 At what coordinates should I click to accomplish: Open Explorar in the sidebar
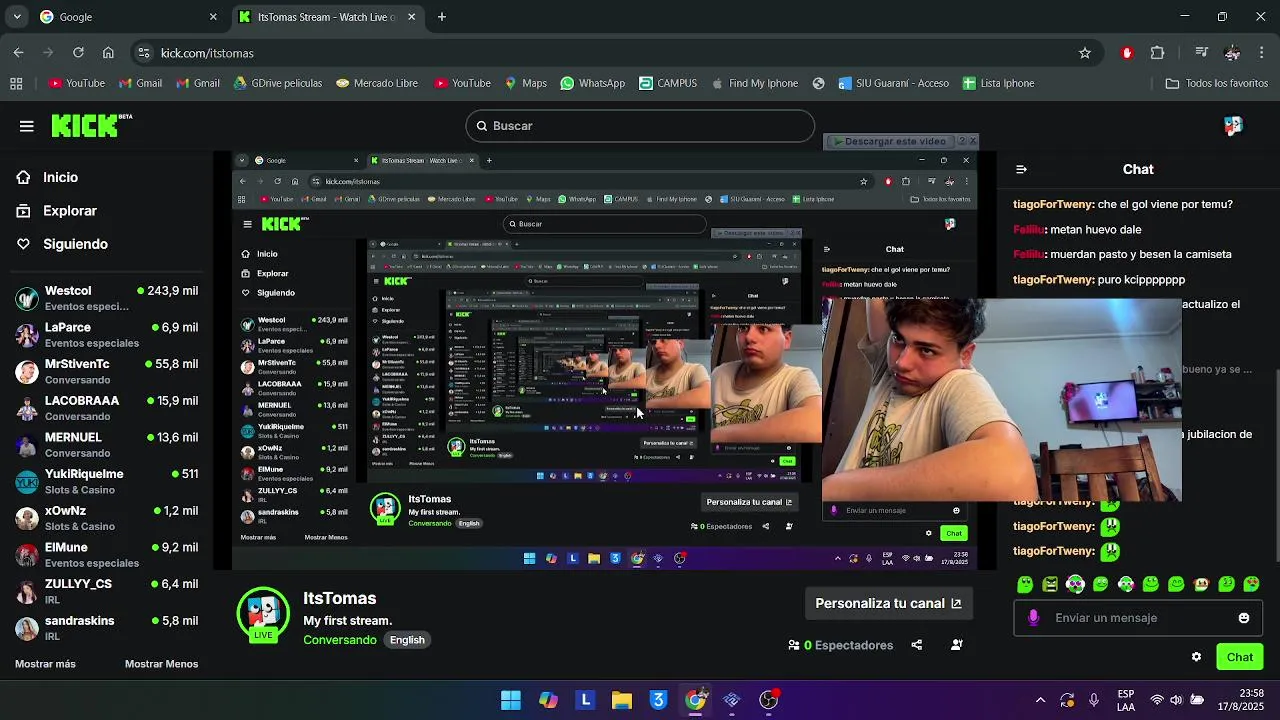coord(57,211)
